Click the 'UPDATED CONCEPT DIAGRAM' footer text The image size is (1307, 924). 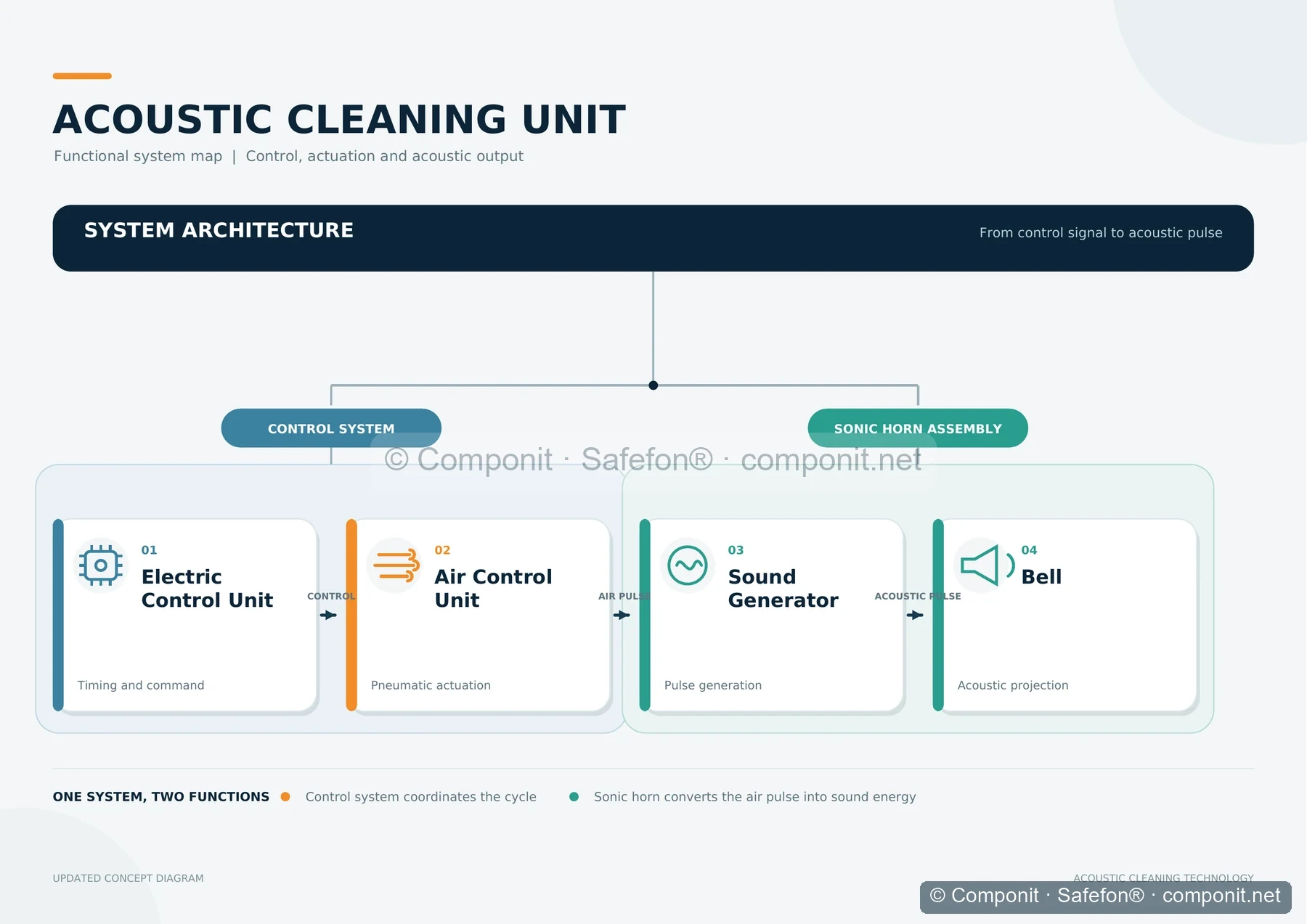click(x=128, y=878)
